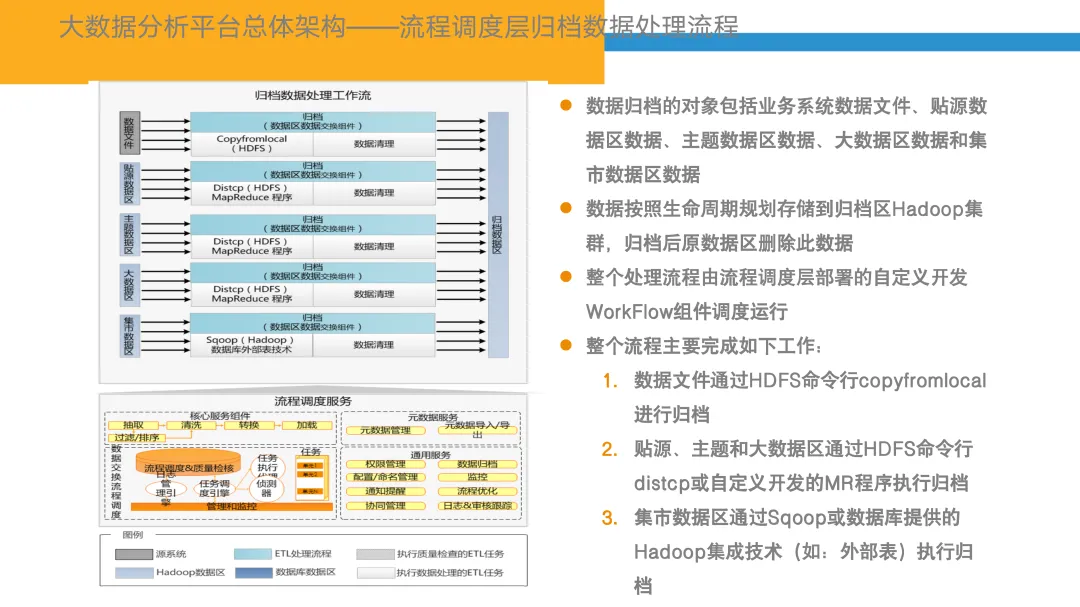The image size is (1080, 607).
Task: Click 数据清理 in the Copyfromlocal row
Action: [x=374, y=143]
